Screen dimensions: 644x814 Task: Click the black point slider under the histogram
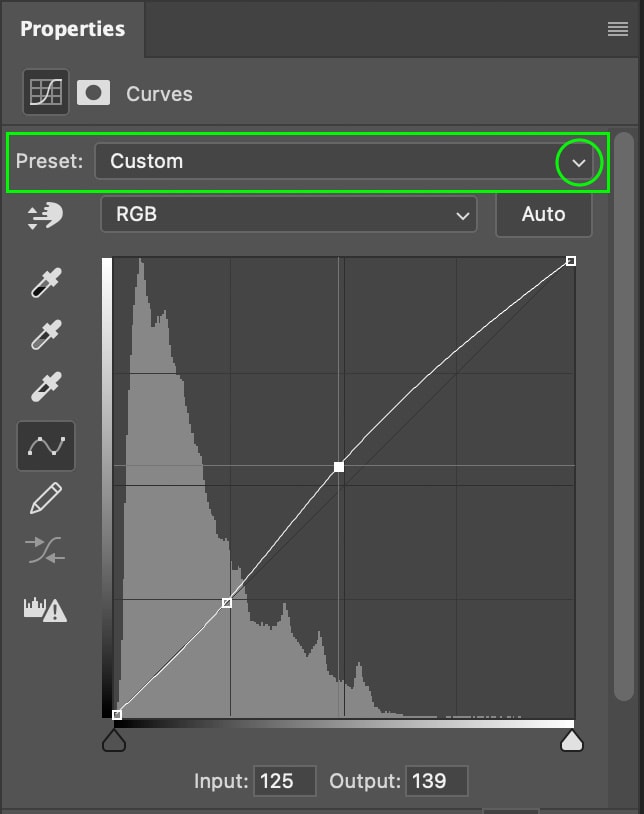tap(114, 741)
